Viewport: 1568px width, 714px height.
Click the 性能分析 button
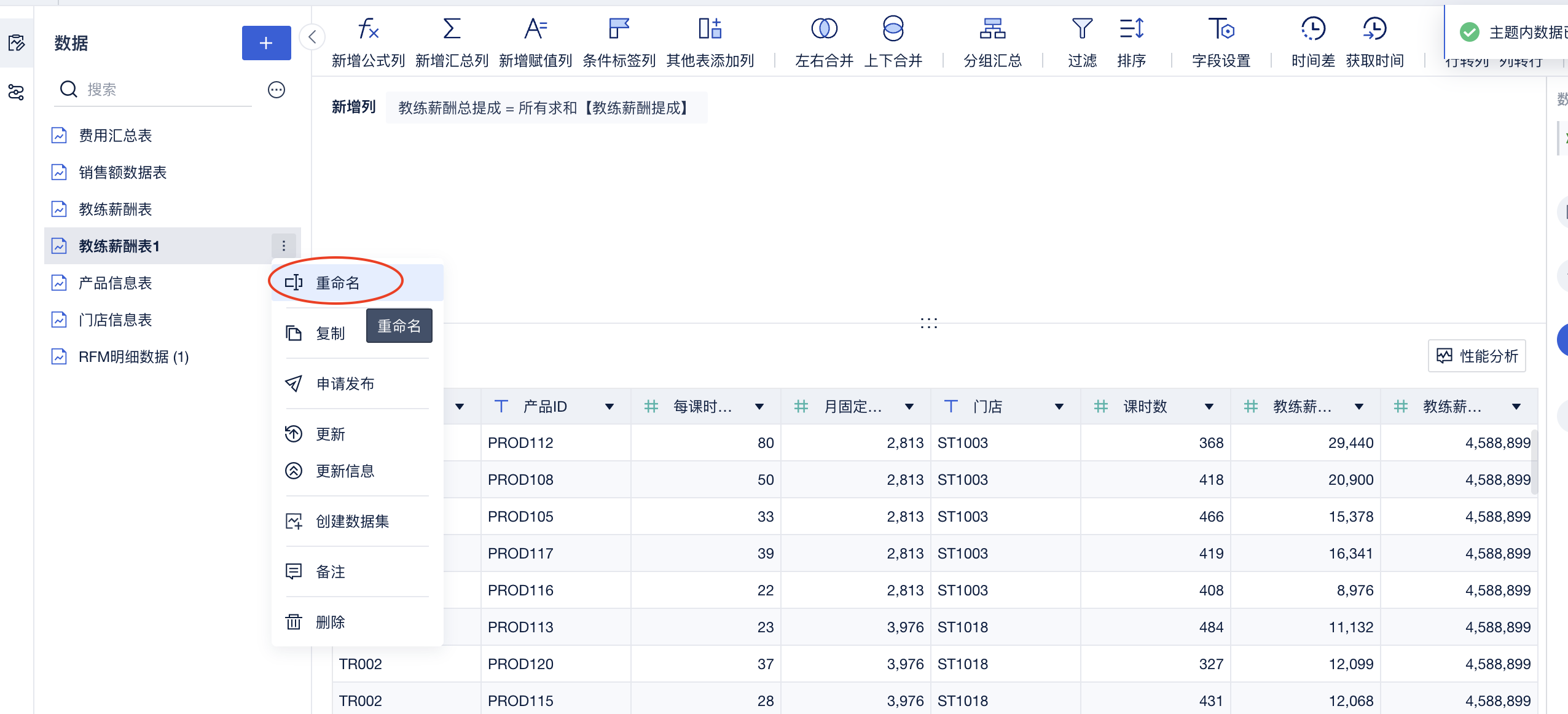[1477, 356]
